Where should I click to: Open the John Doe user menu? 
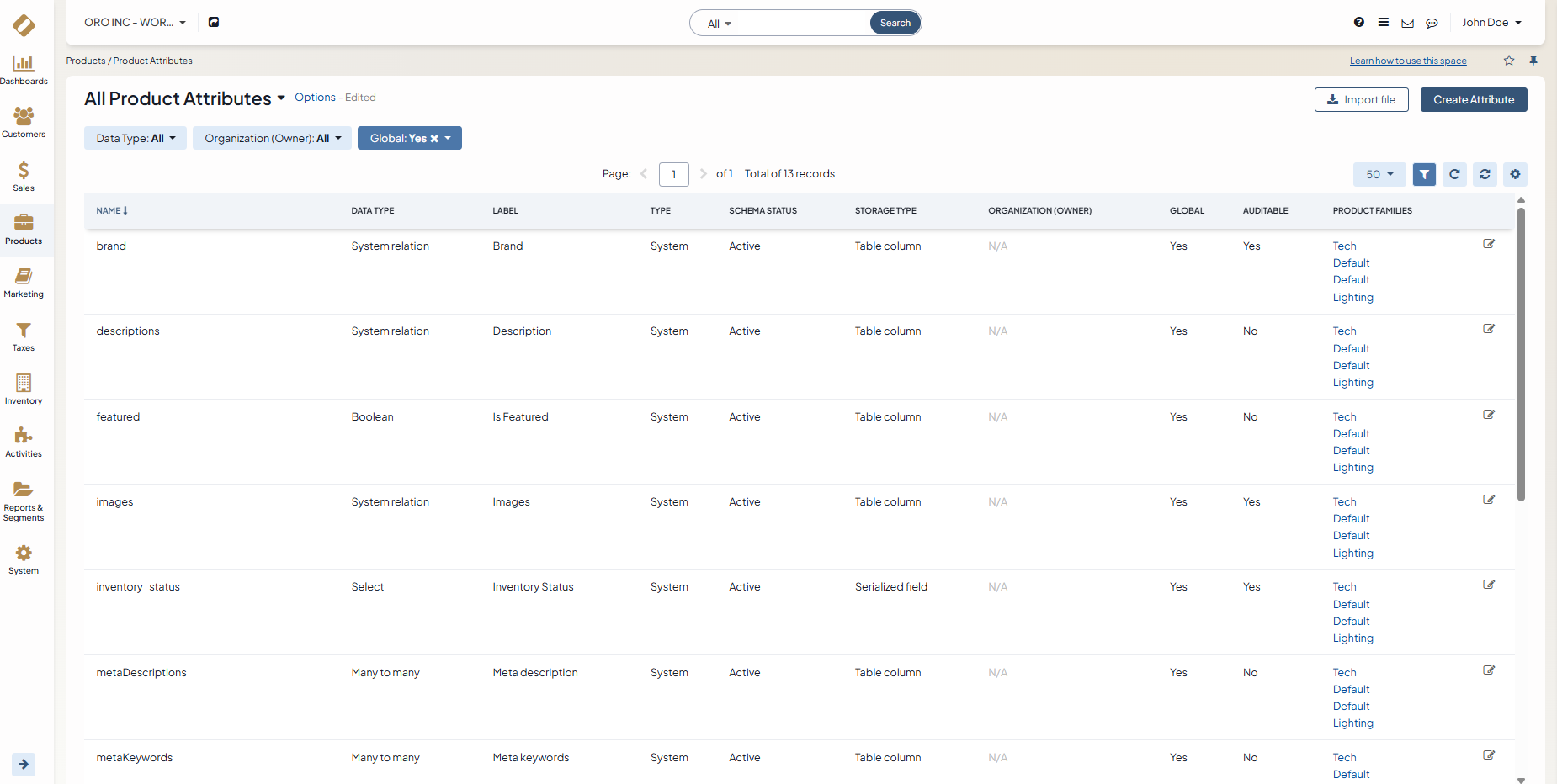click(x=1491, y=23)
